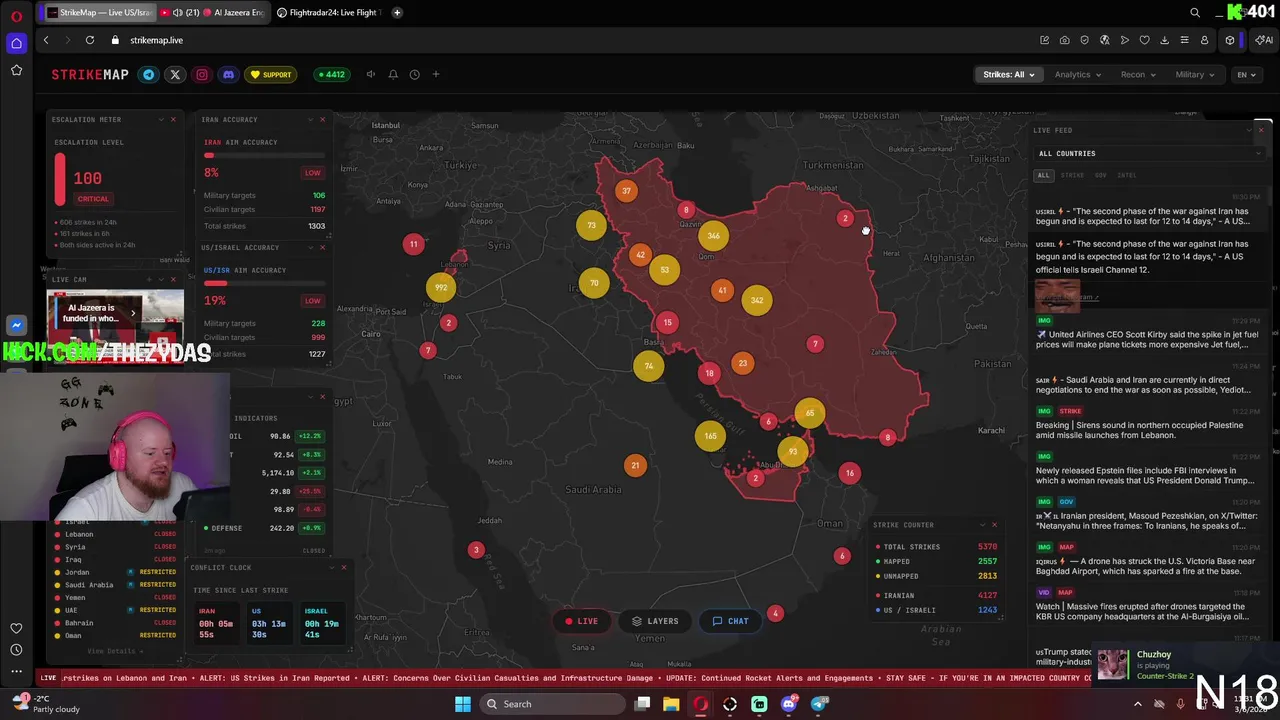Screen dimensions: 1280x720
Task: Open the browser tab search magnifier icon
Action: click(x=1195, y=13)
